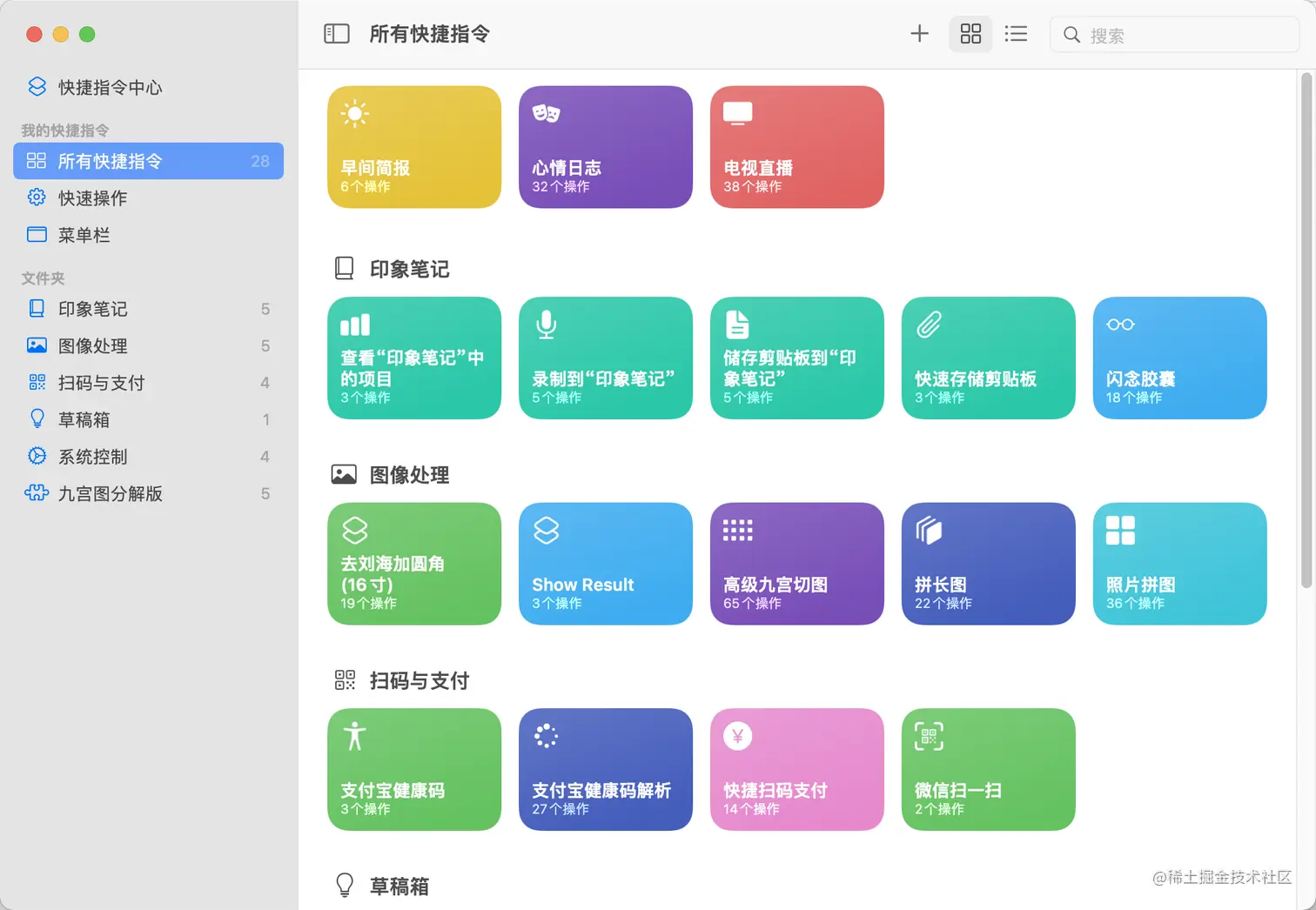Viewport: 1316px width, 910px height.
Task: Click the 32个操作 action count label
Action: 561,186
